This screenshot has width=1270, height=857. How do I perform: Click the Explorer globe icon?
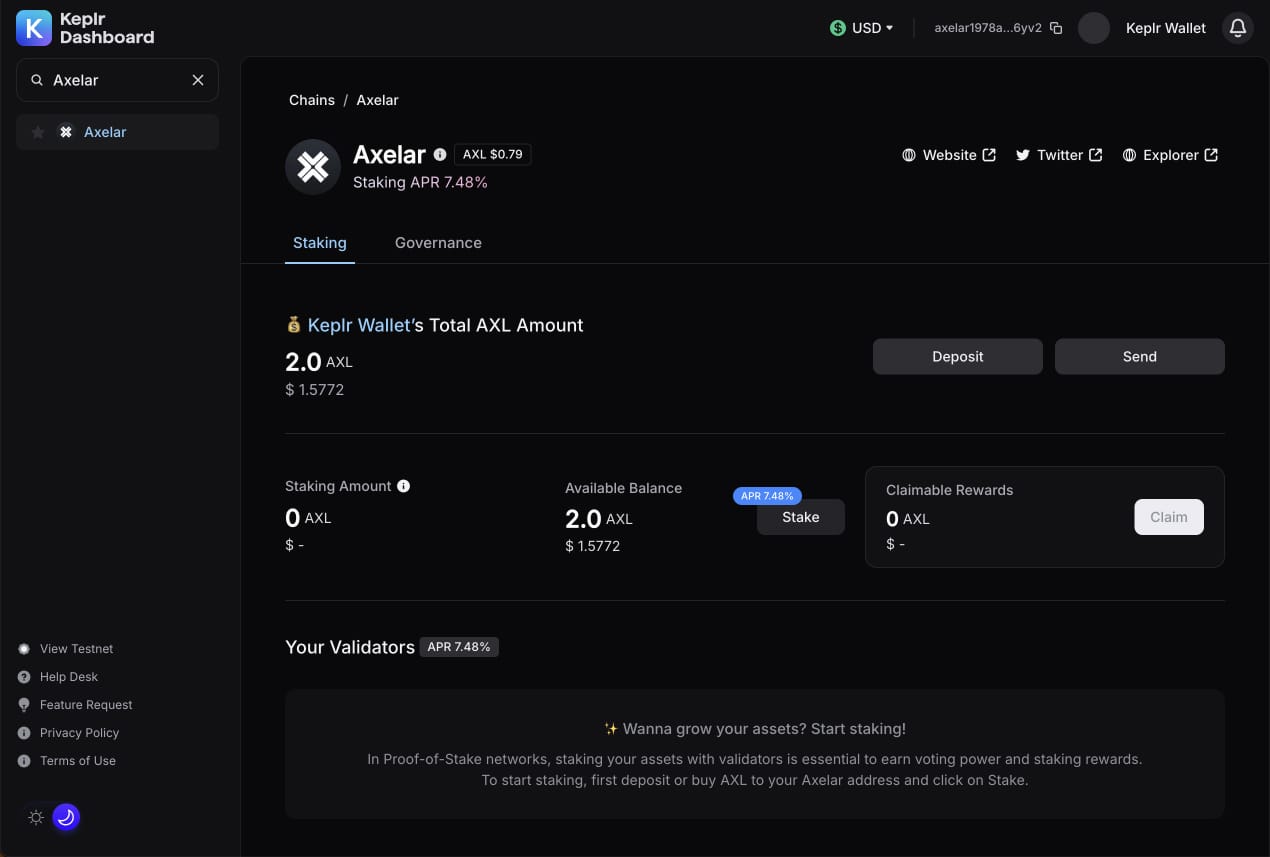click(x=1129, y=155)
